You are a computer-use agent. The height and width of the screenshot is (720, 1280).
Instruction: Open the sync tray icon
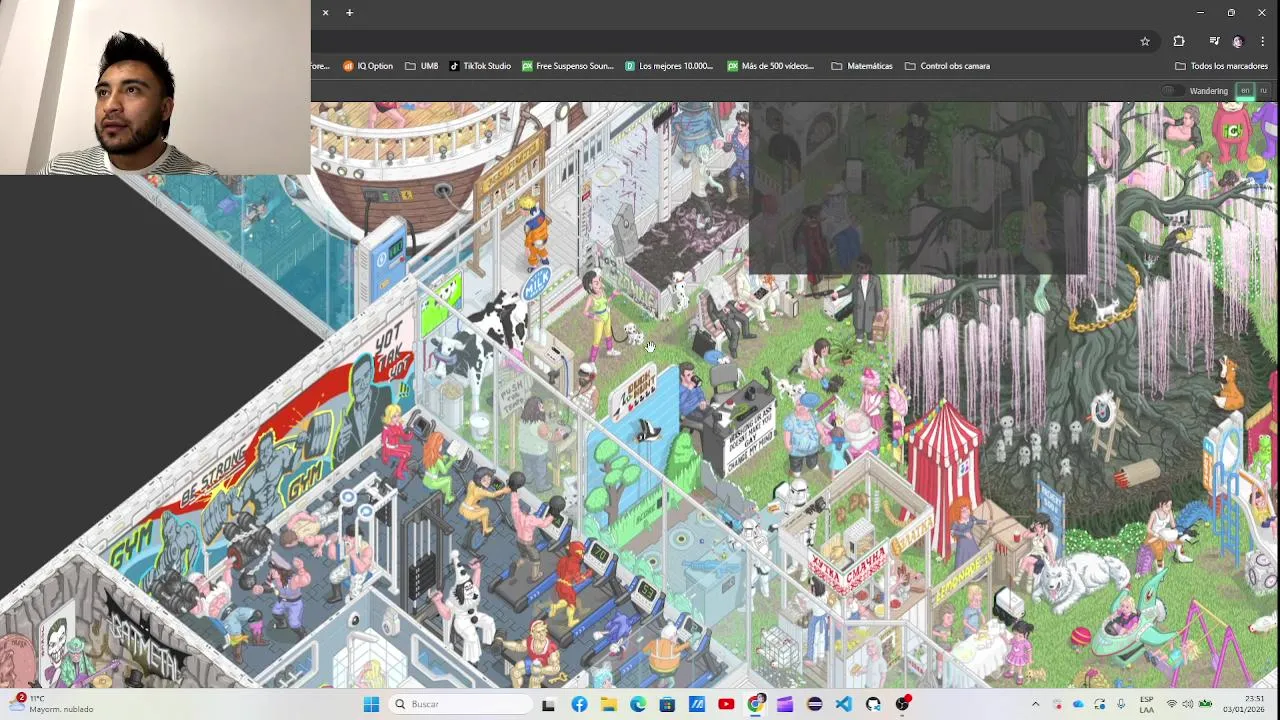click(1100, 704)
